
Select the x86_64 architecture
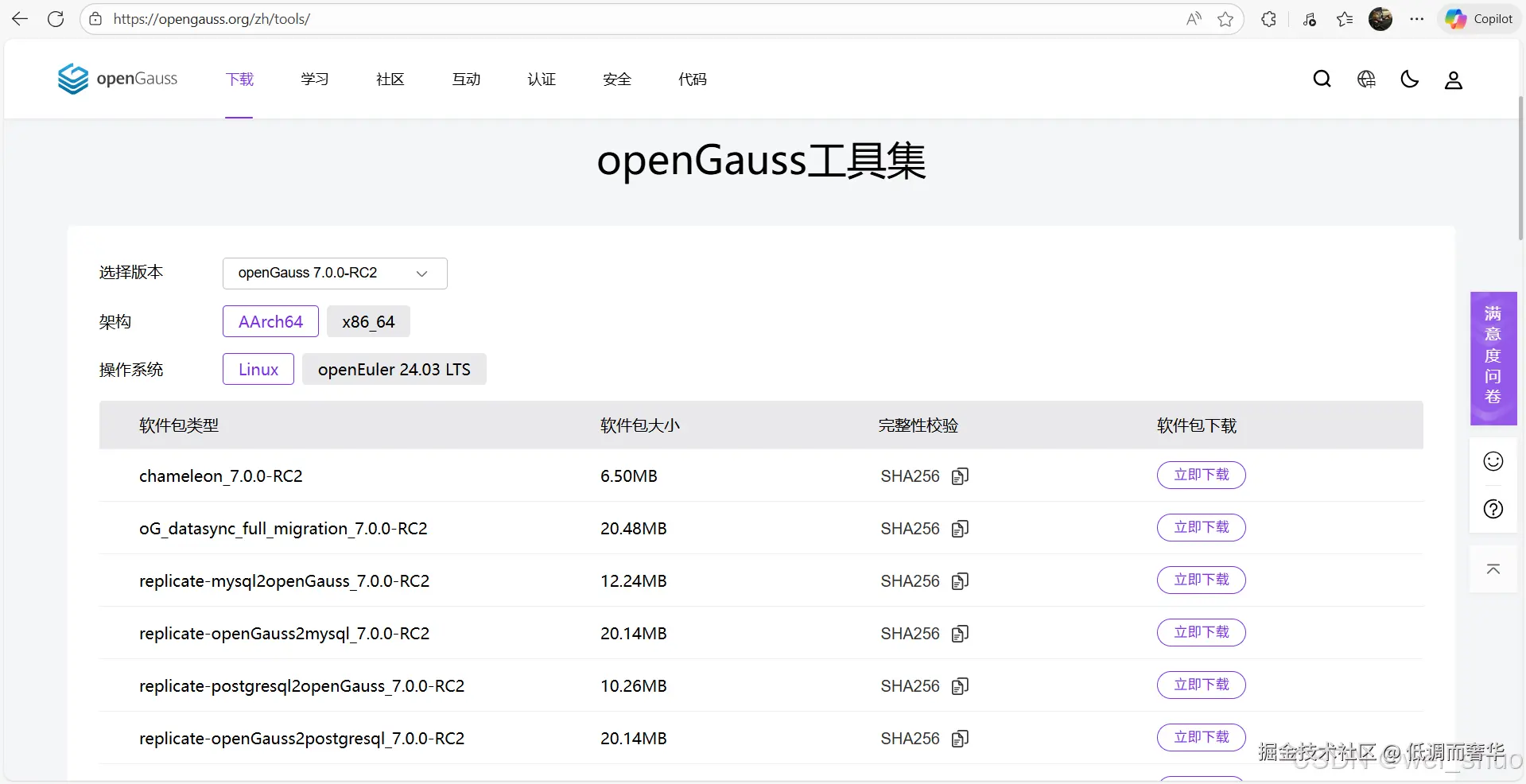coord(368,321)
